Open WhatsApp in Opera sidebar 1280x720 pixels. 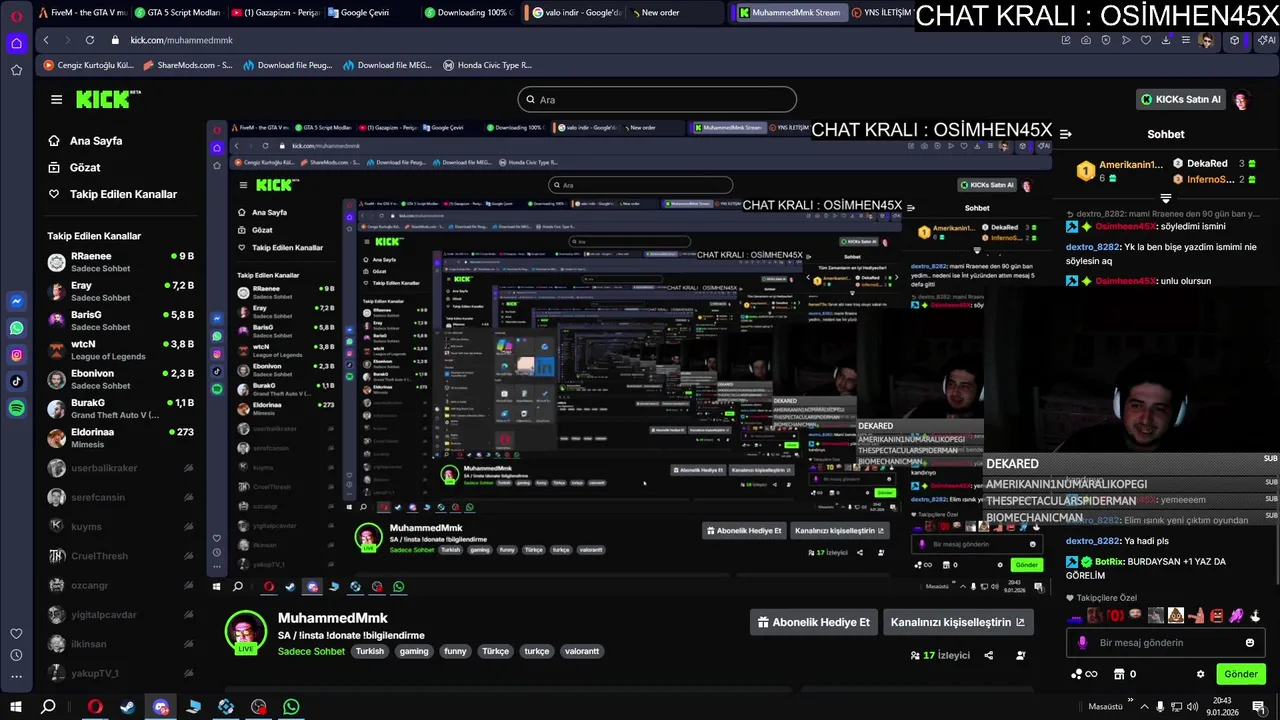[x=17, y=328]
